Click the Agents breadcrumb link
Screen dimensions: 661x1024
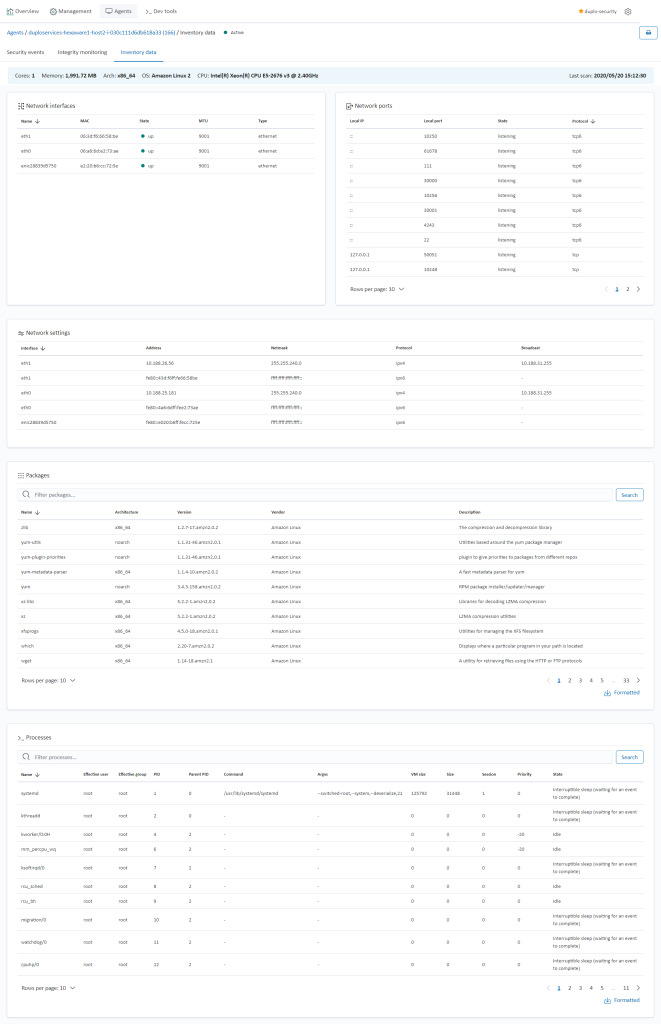coord(15,32)
